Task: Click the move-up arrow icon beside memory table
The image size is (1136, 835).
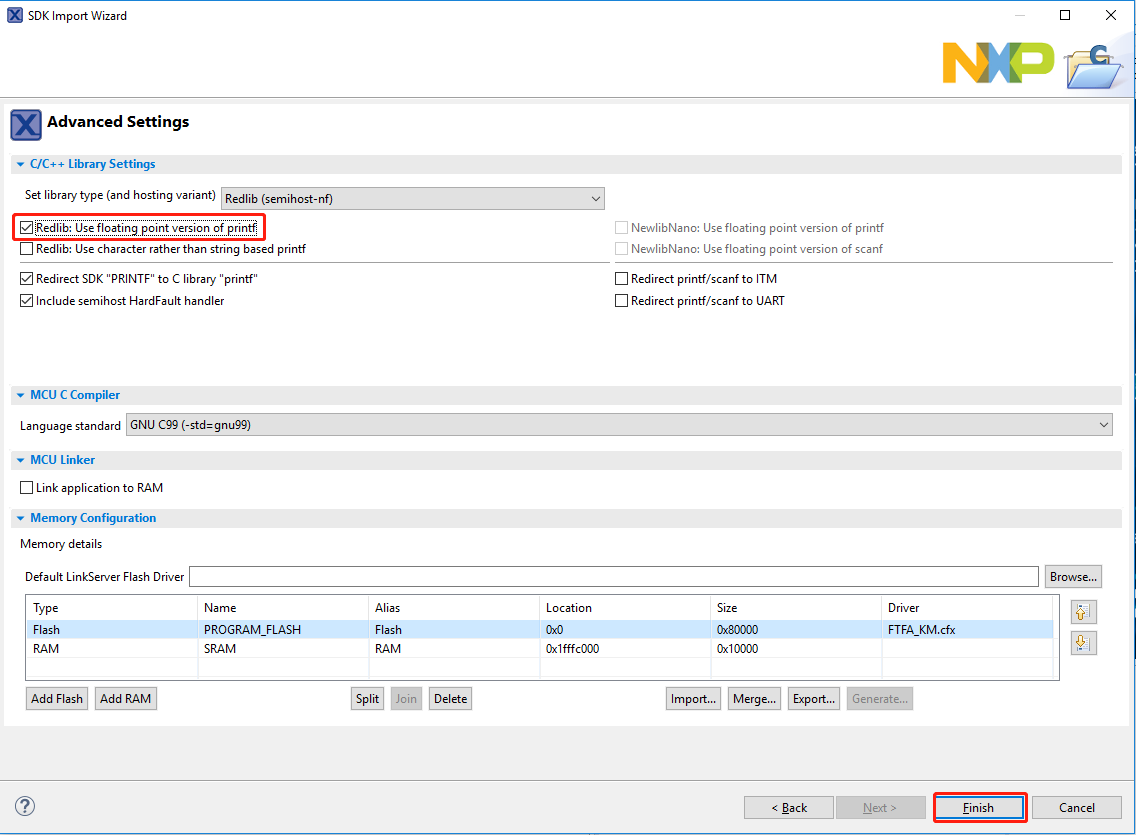Action: 1083,612
